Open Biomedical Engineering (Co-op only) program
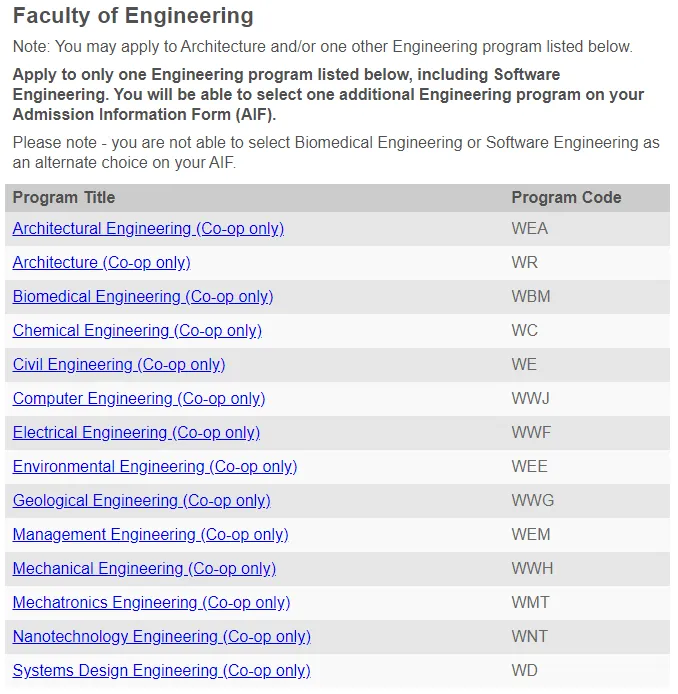Screen dimensions: 678x694 [x=143, y=297]
